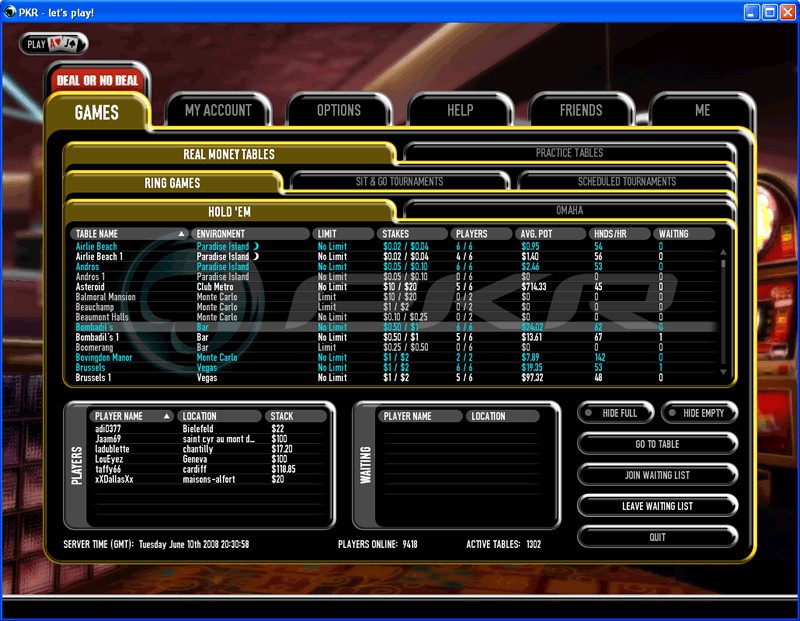Select the Bovingdon Manor table row

pyautogui.click(x=395, y=357)
